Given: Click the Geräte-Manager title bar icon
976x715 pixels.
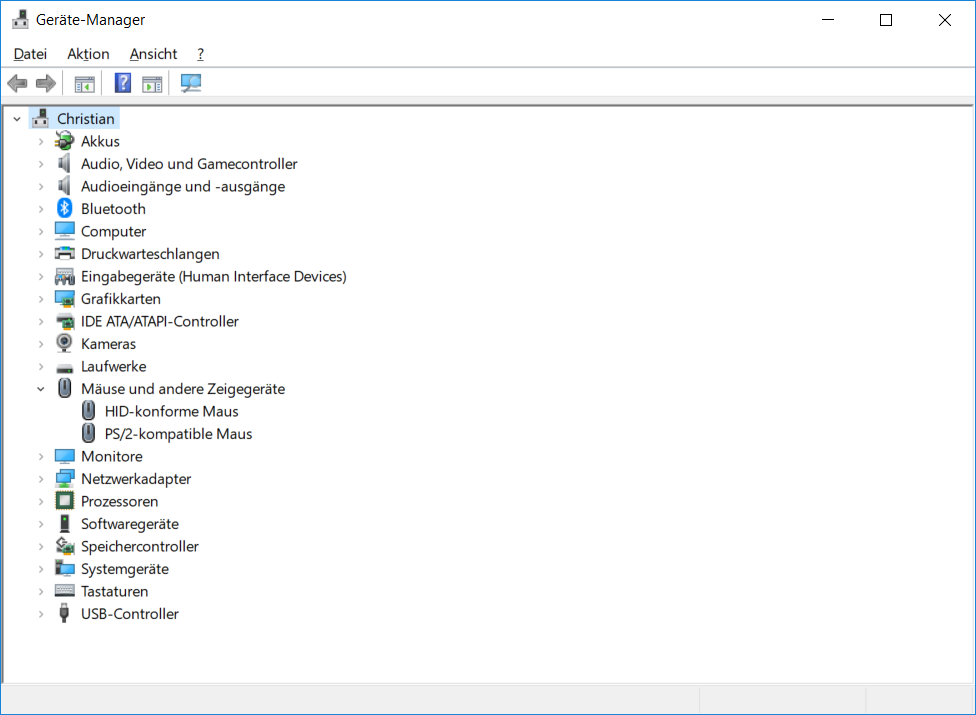Looking at the screenshot, I should point(21,19).
